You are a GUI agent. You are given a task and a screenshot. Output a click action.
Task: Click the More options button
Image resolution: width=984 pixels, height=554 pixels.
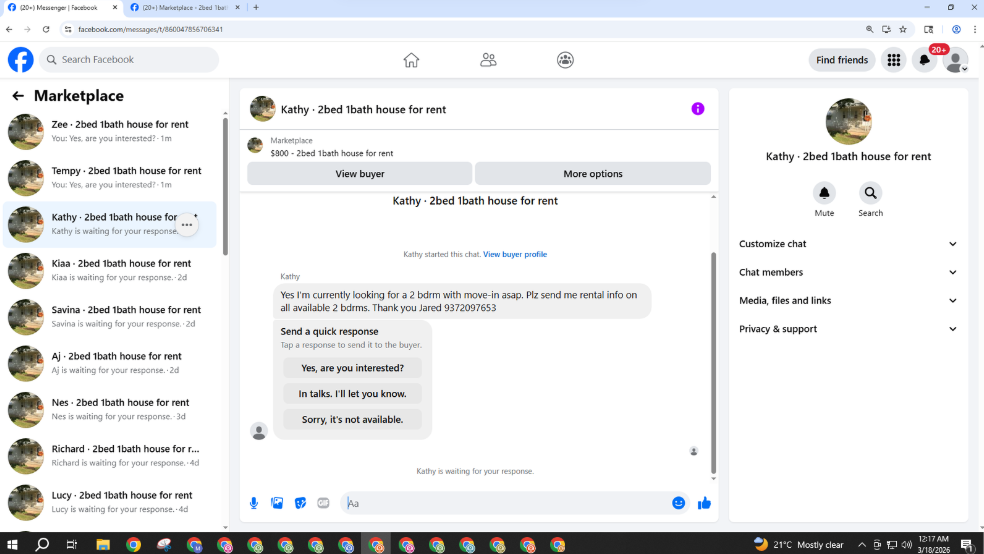point(592,174)
